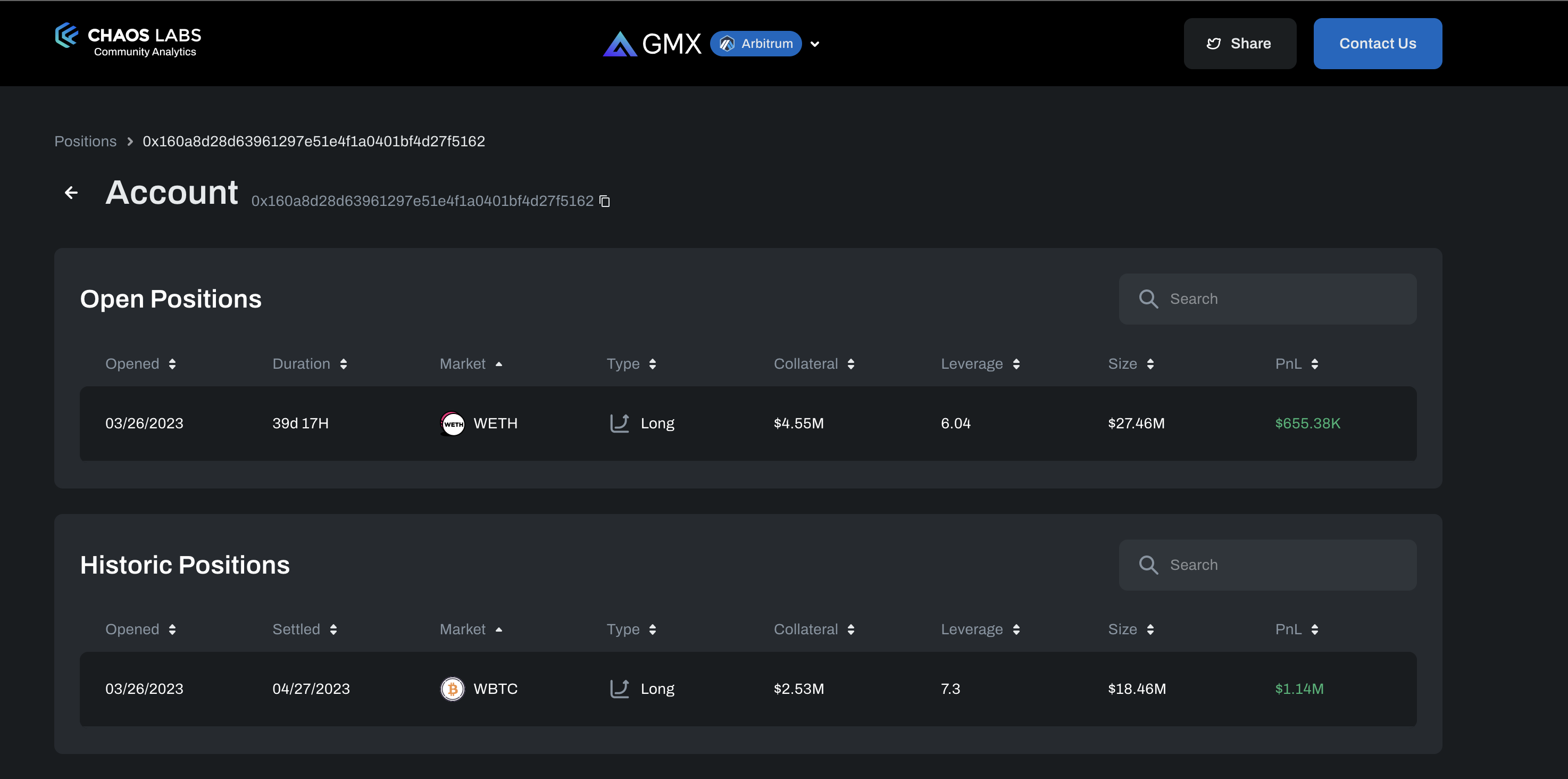
Task: Sort Open Positions by Opened date
Action: [x=172, y=364]
